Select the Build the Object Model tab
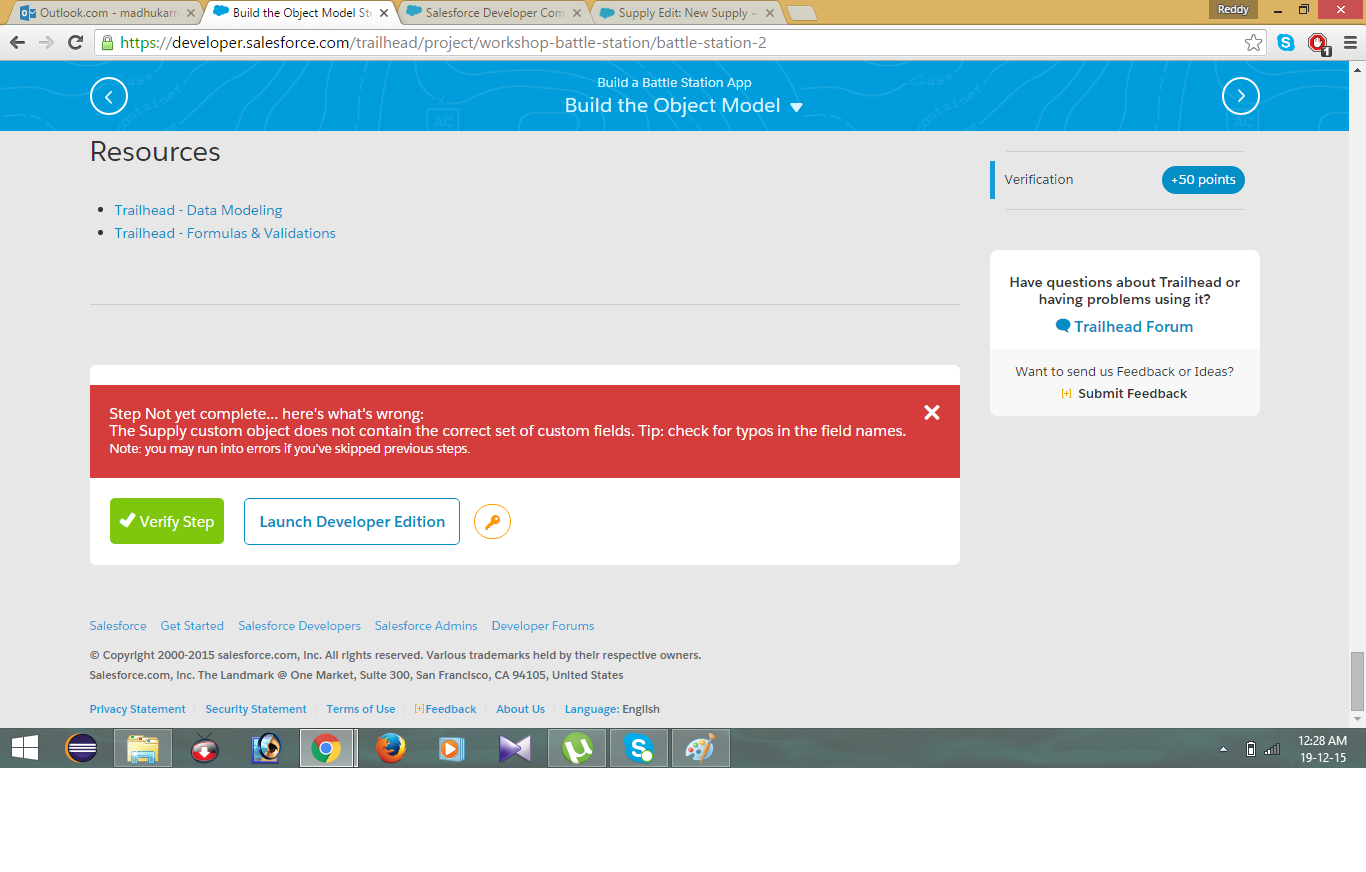 (301, 13)
